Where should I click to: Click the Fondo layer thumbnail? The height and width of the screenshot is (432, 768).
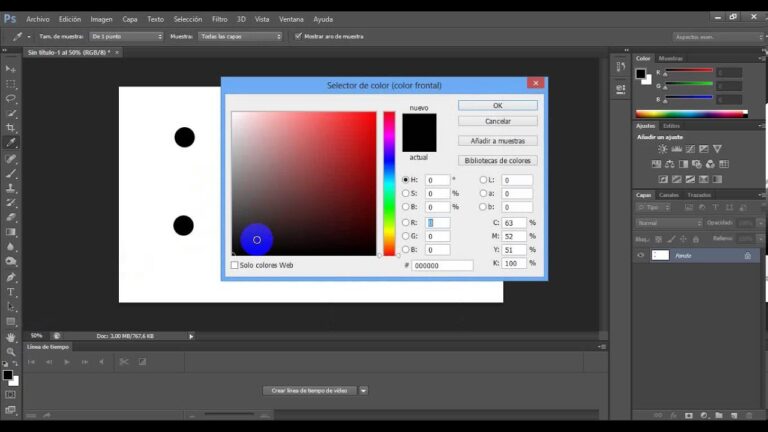pyautogui.click(x=660, y=255)
